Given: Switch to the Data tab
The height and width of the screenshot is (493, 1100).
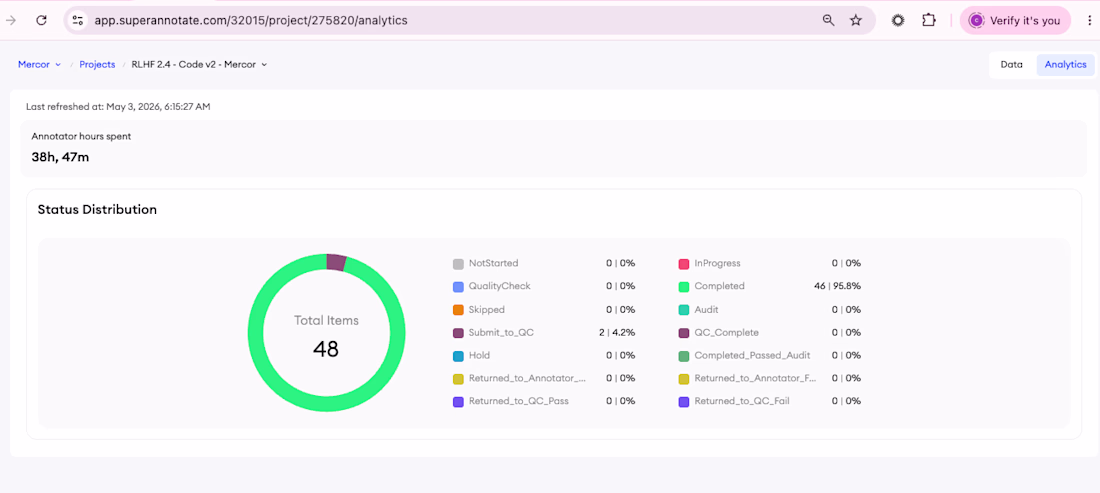Looking at the screenshot, I should tap(1011, 65).
